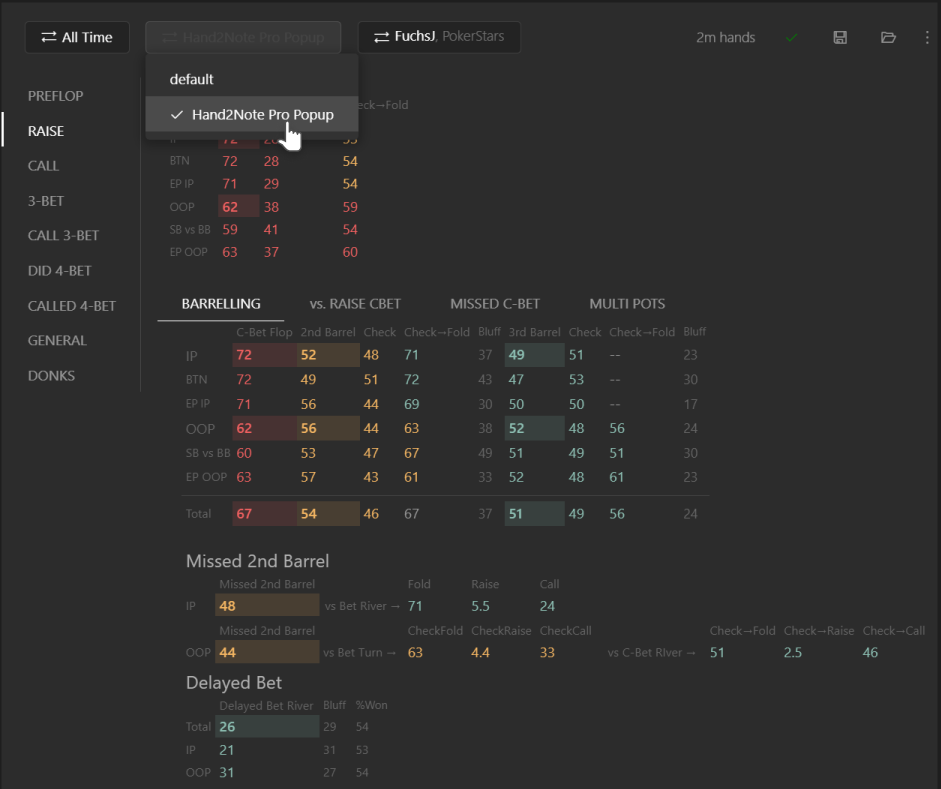
Task: Click the open folder icon
Action: pyautogui.click(x=888, y=37)
